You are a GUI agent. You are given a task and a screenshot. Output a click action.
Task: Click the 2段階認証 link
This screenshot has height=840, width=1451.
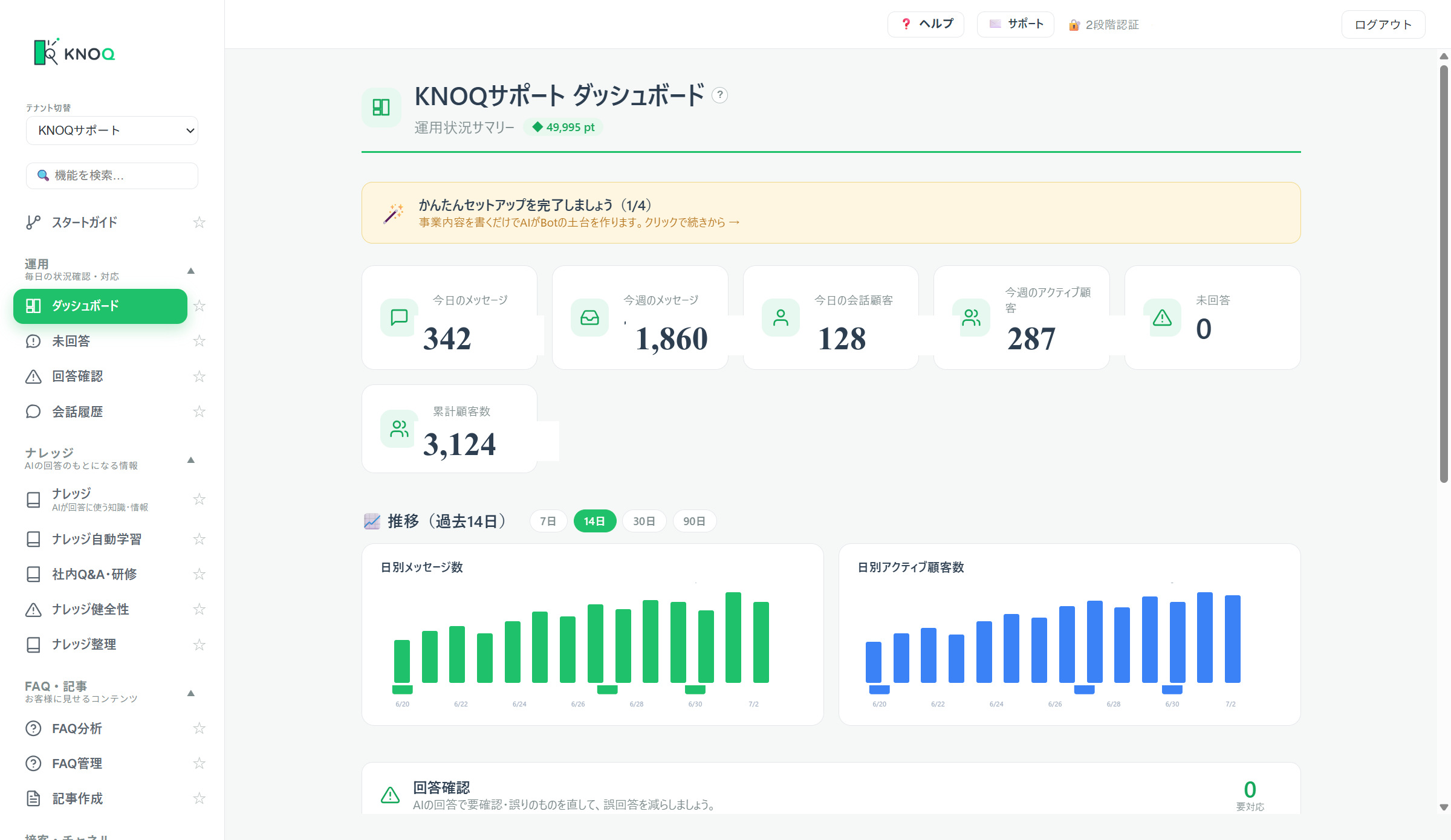1103,25
